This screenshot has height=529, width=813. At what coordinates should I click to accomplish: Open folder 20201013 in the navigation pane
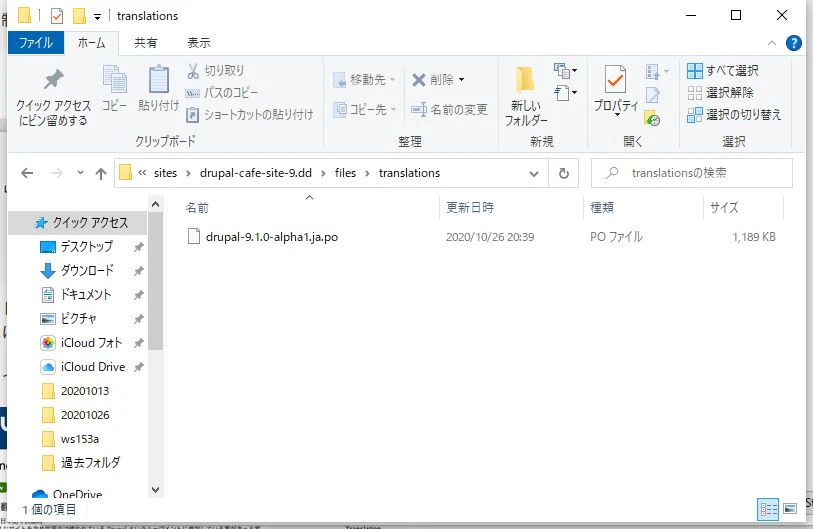tap(75, 391)
